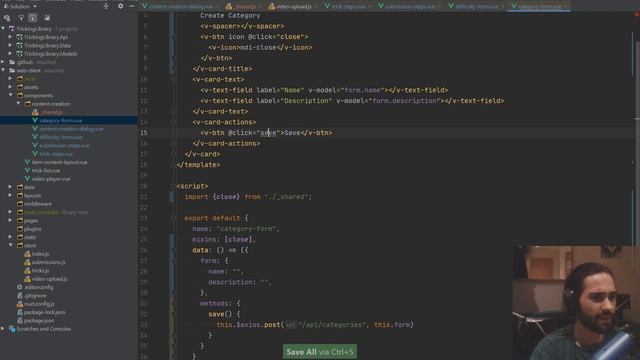Click the red error indicator in editor corner
The width and height of the screenshot is (640, 360).
(x=636, y=15)
